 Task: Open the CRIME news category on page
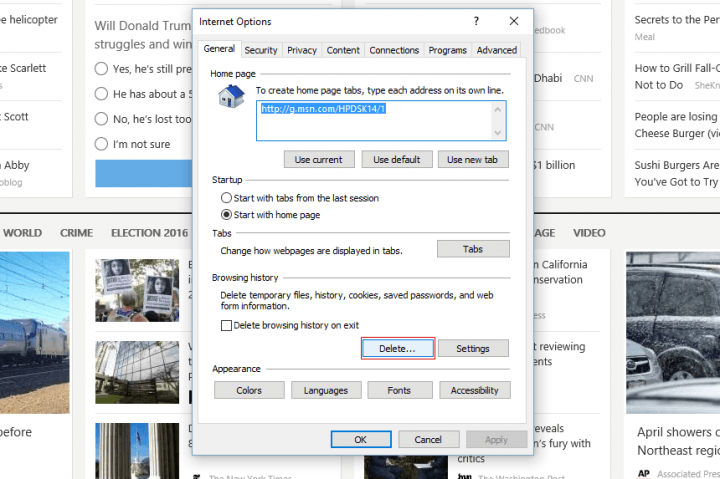pos(76,233)
